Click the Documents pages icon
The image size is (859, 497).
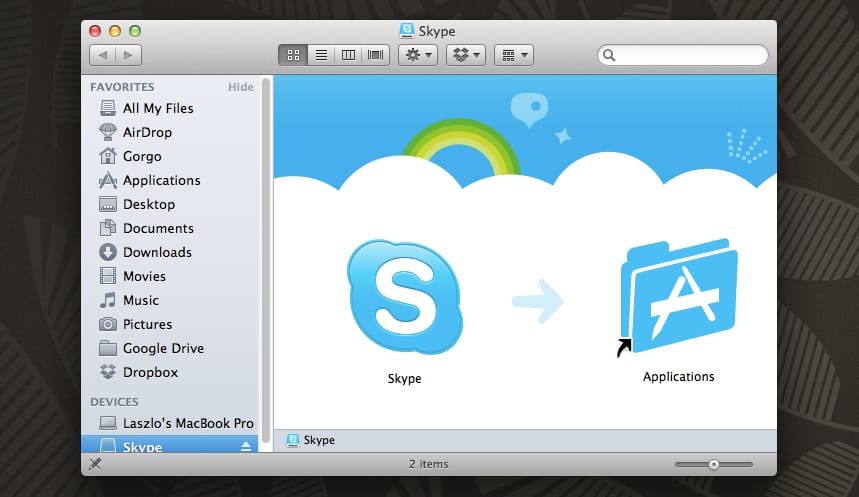pyautogui.click(x=107, y=228)
